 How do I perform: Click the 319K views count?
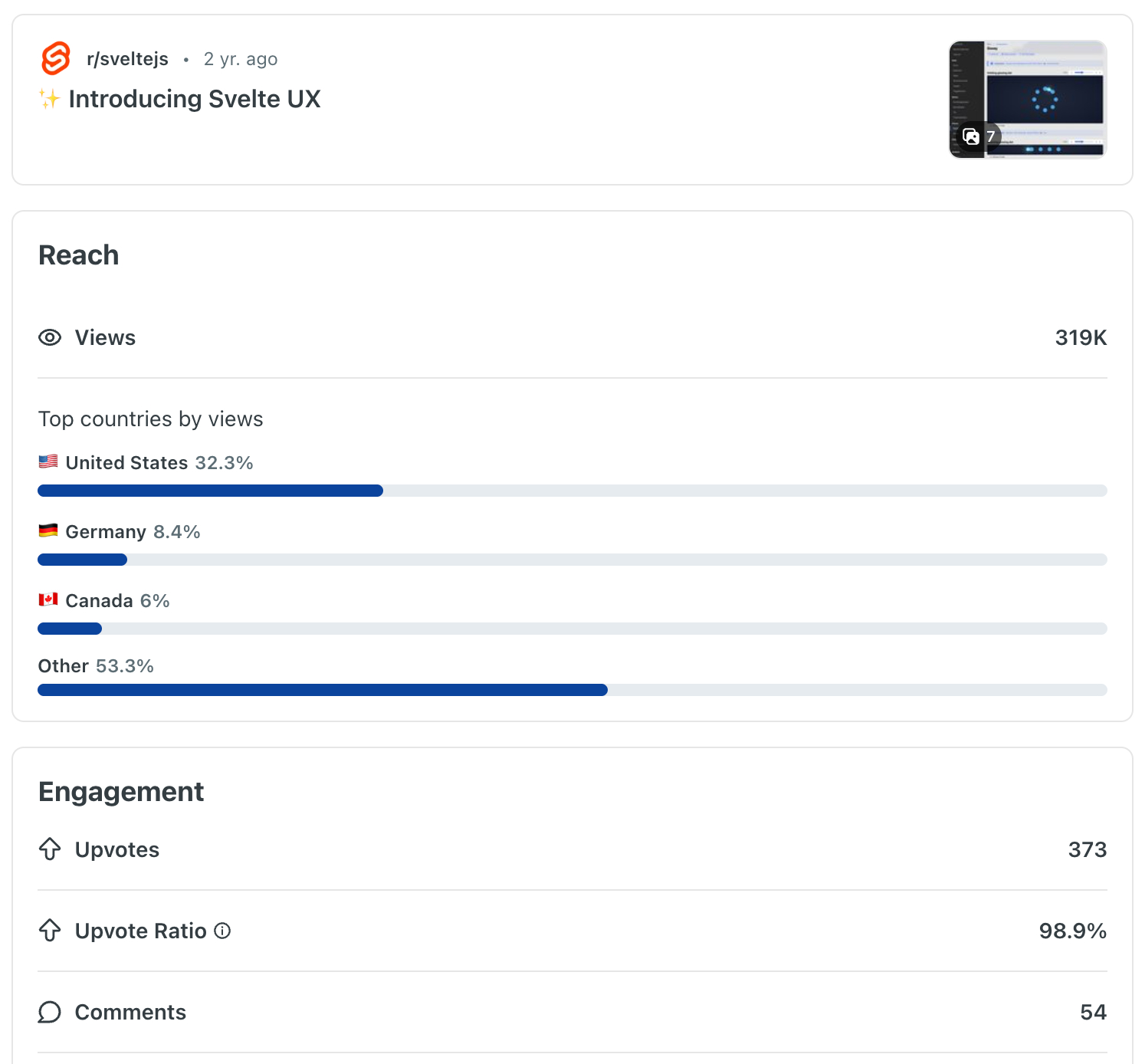1081,337
